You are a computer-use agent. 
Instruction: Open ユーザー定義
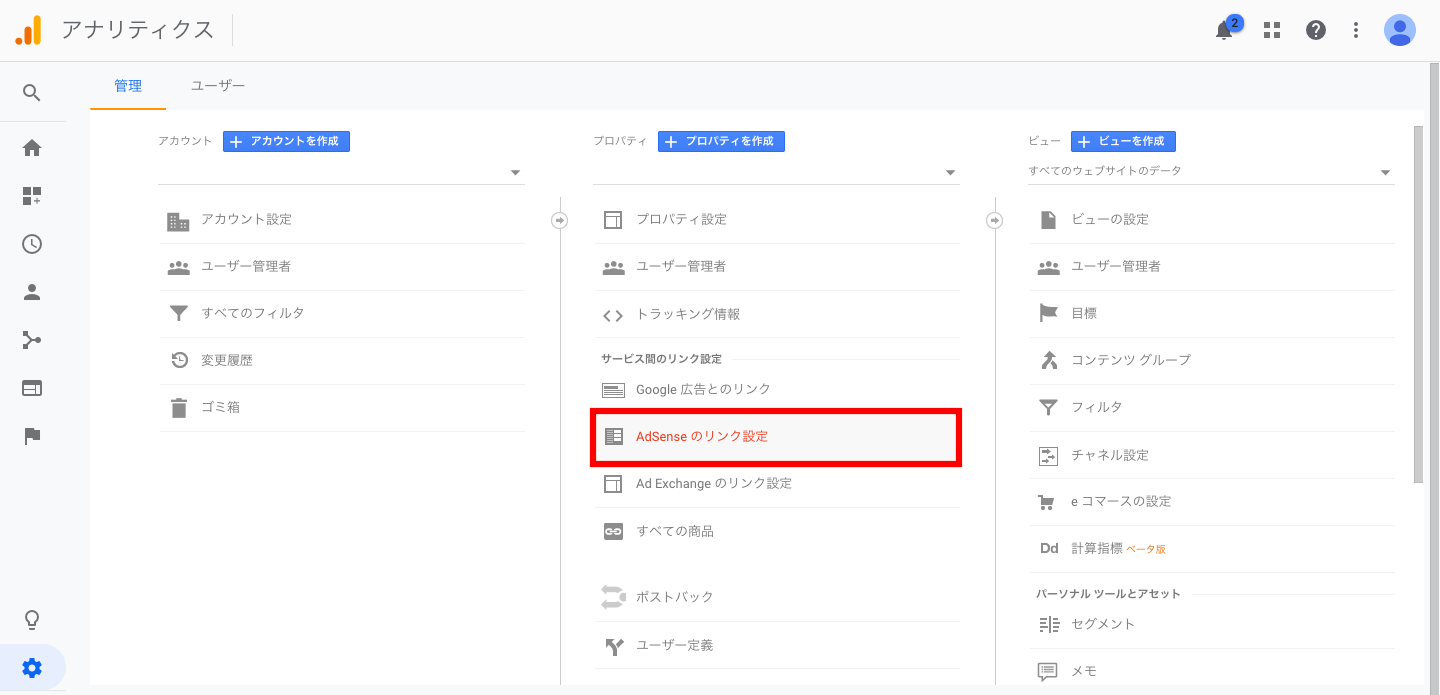click(777, 646)
